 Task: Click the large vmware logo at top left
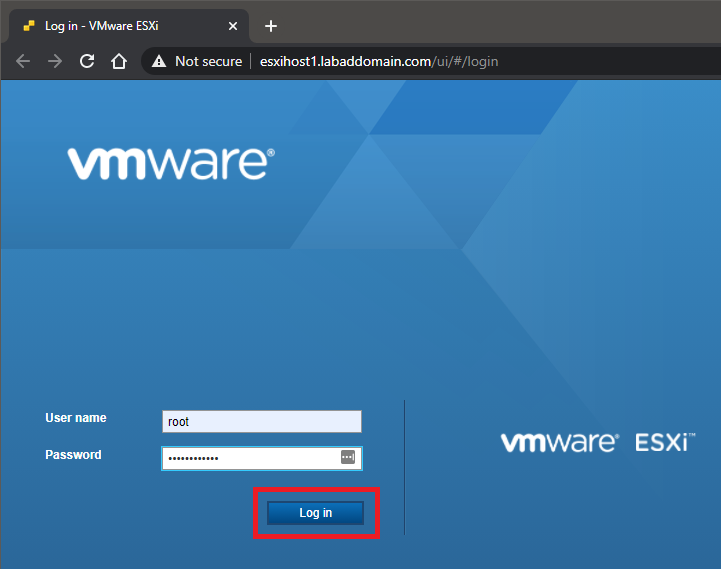(x=170, y=163)
